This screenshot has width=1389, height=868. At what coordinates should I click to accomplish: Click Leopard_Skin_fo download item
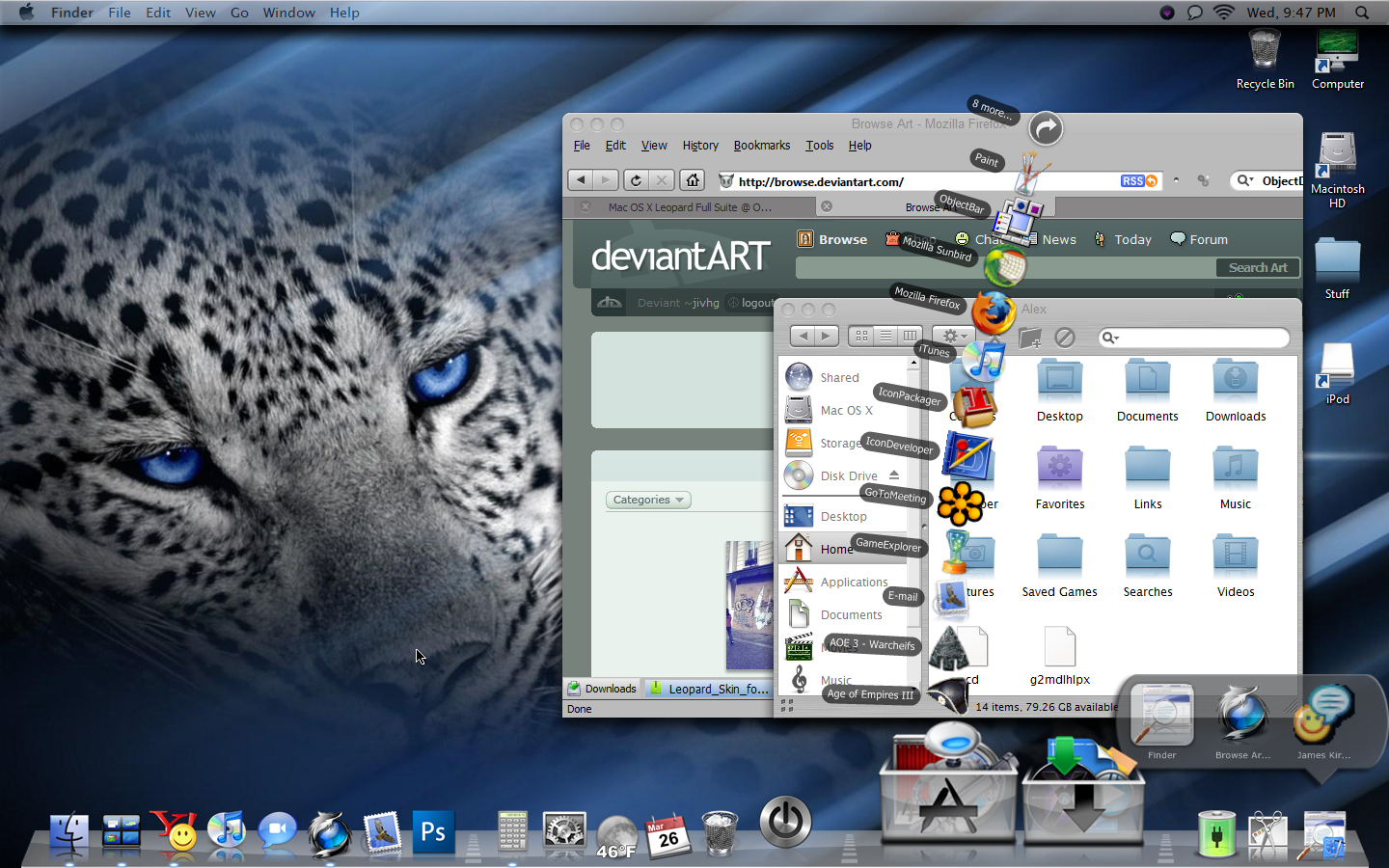click(x=709, y=689)
